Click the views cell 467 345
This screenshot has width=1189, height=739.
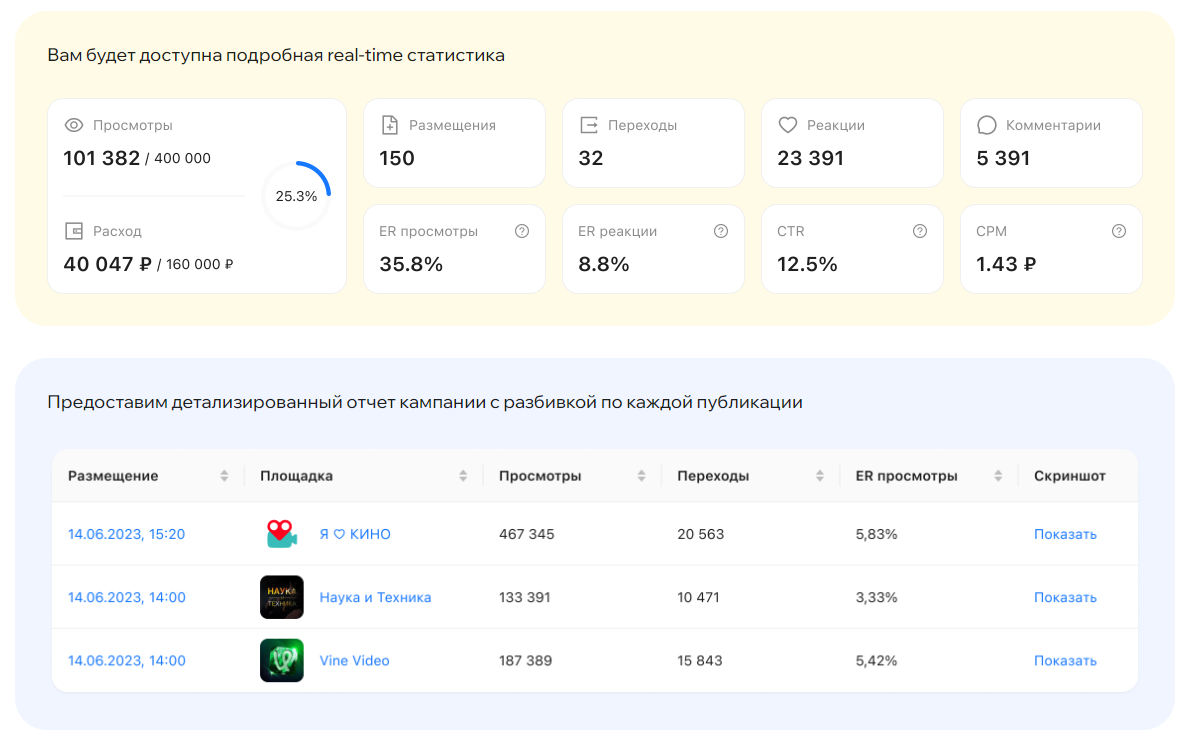coord(526,534)
